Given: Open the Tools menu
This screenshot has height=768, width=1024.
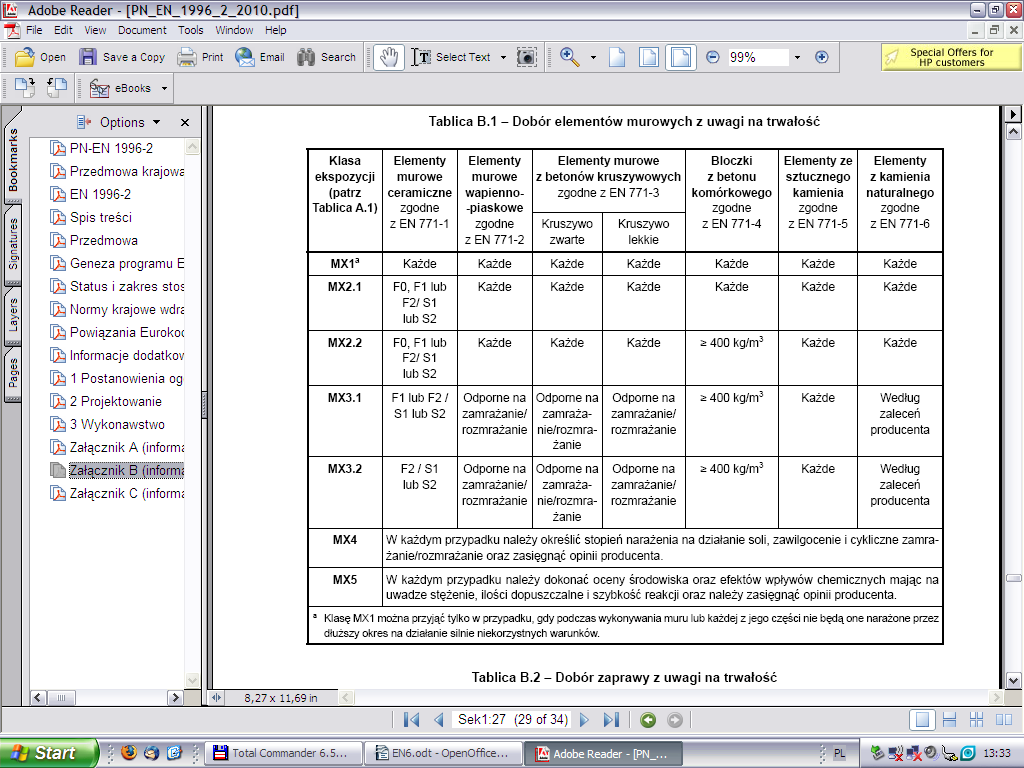Looking at the screenshot, I should click(x=191, y=30).
